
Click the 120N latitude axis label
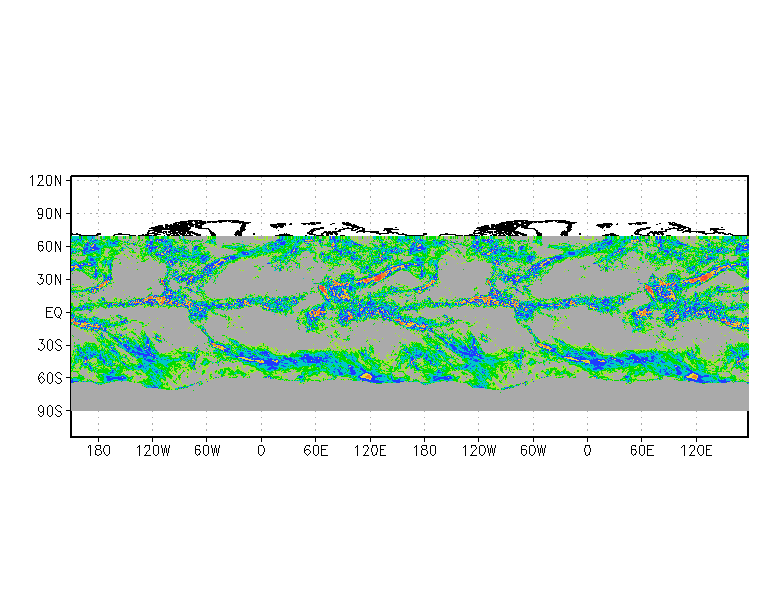(x=47, y=181)
